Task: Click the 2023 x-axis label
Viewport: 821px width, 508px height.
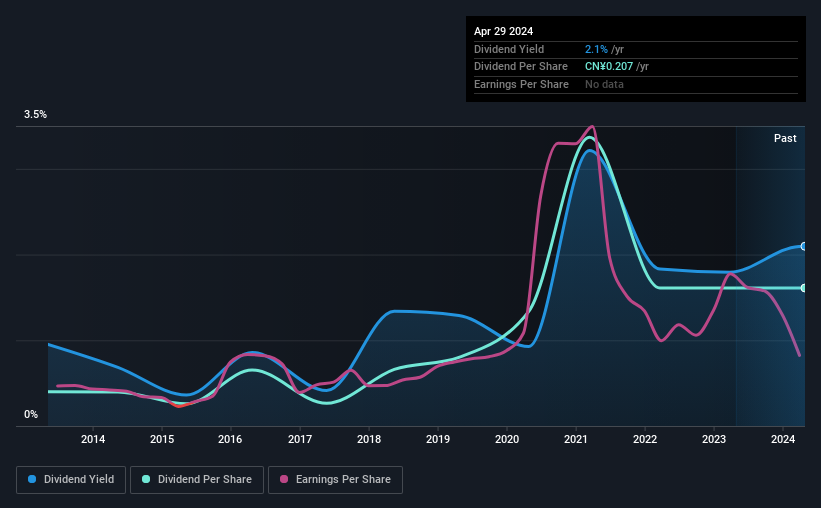Action: (714, 439)
